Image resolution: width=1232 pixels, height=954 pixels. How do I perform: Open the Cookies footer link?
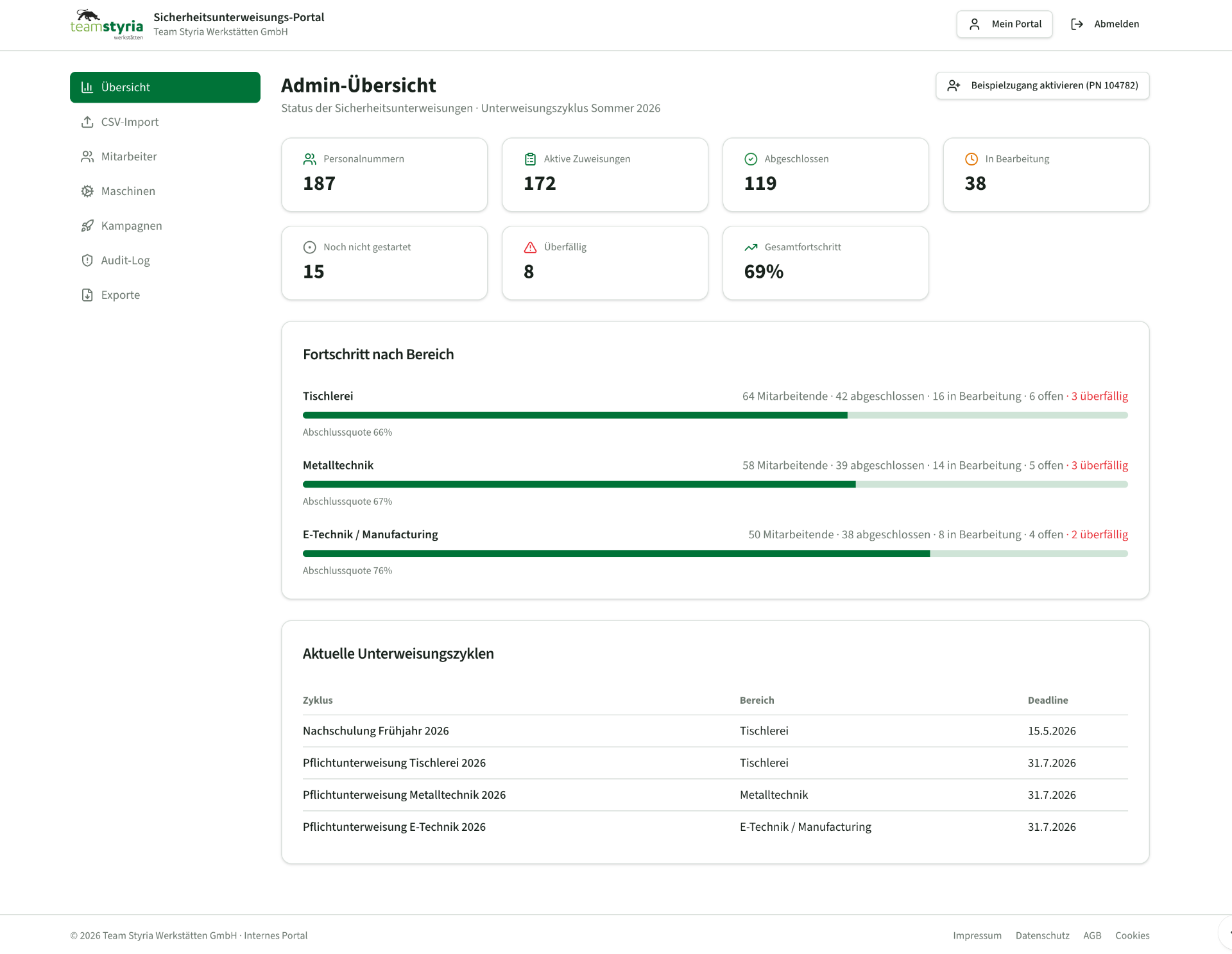(x=1132, y=935)
